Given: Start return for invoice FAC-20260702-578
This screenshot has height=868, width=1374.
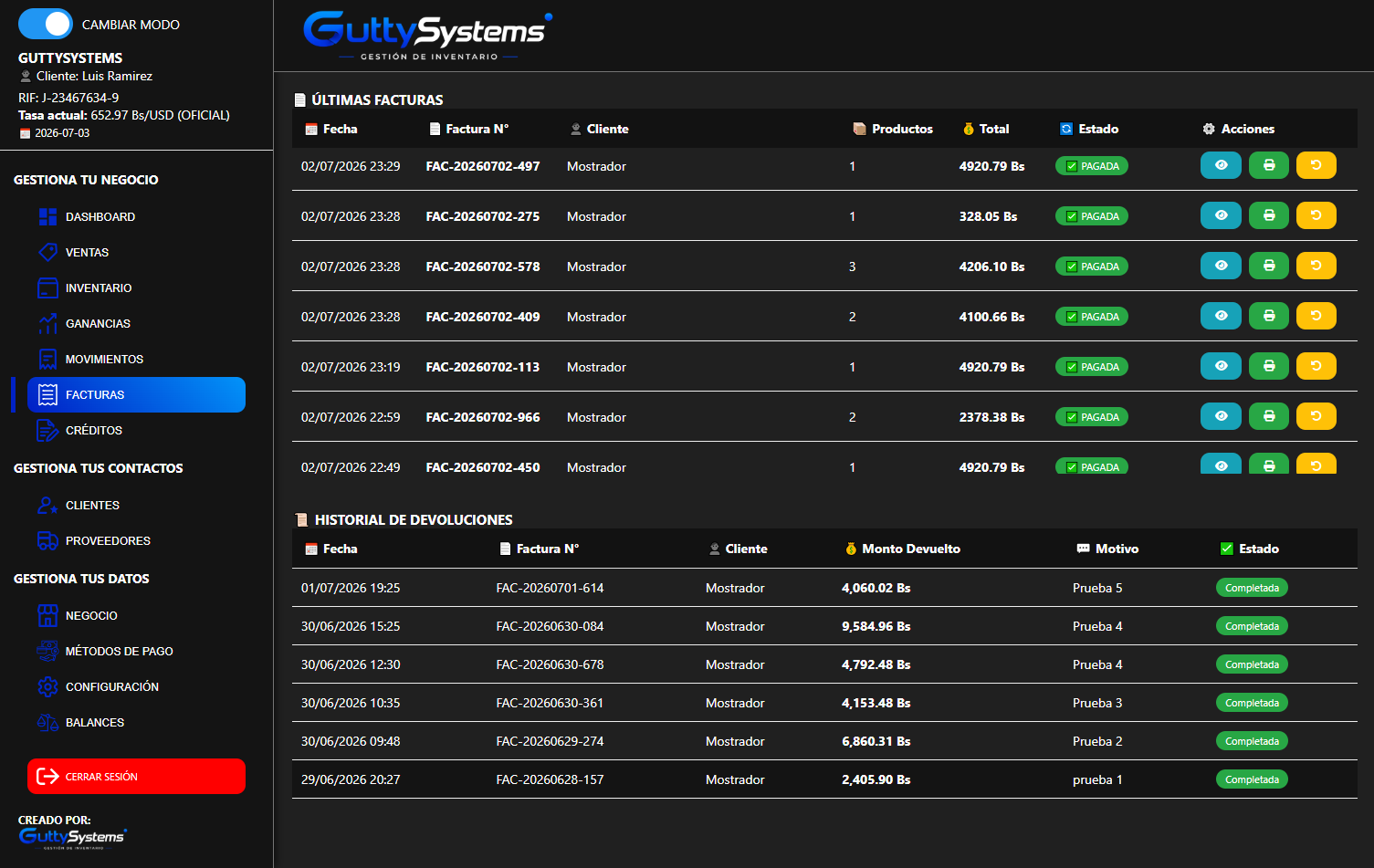Looking at the screenshot, I should [1316, 266].
